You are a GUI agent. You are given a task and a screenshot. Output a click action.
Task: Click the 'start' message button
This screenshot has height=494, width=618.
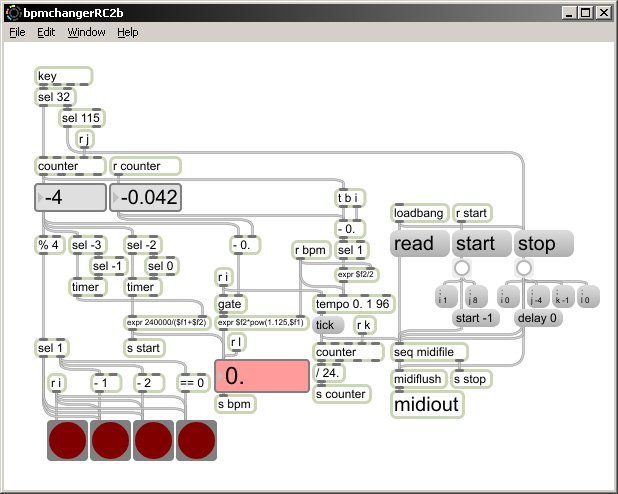482,243
